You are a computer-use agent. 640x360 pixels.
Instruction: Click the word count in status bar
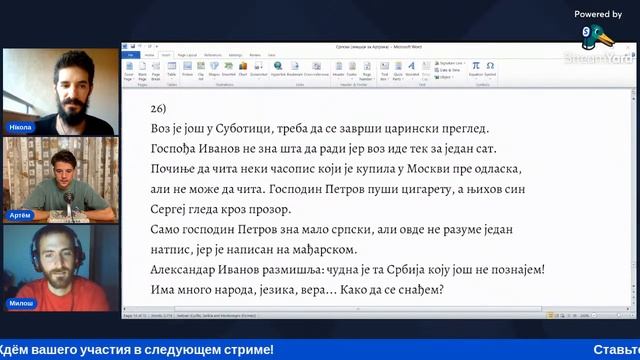click(x=162, y=316)
